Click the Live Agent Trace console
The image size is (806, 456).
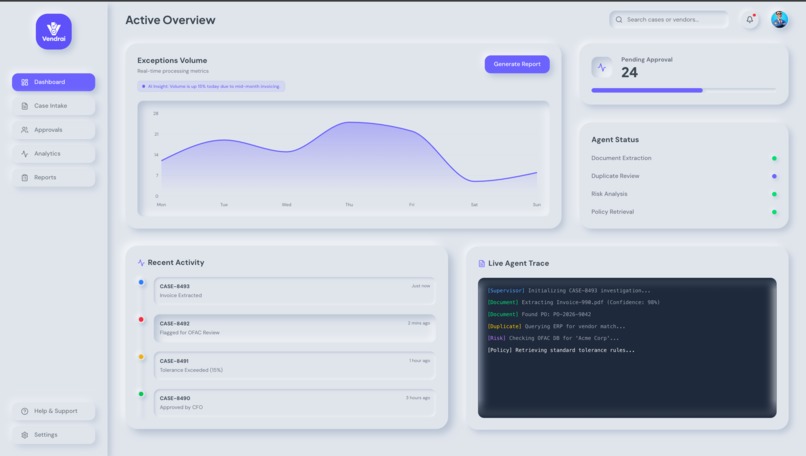click(x=627, y=348)
